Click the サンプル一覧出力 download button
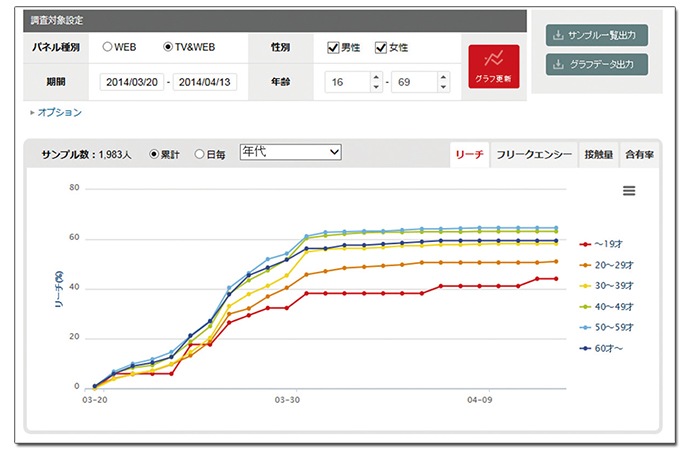 click(x=597, y=35)
